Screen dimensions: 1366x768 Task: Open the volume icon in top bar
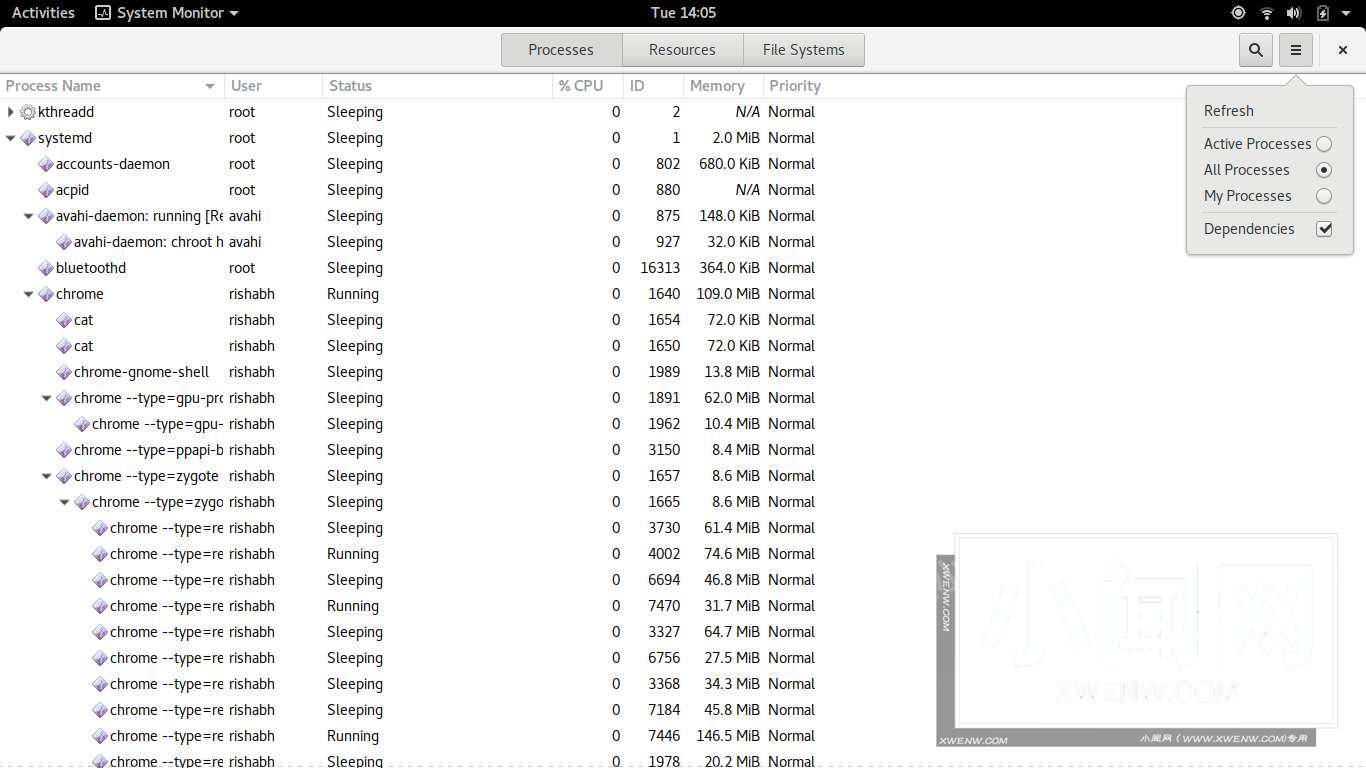point(1294,13)
